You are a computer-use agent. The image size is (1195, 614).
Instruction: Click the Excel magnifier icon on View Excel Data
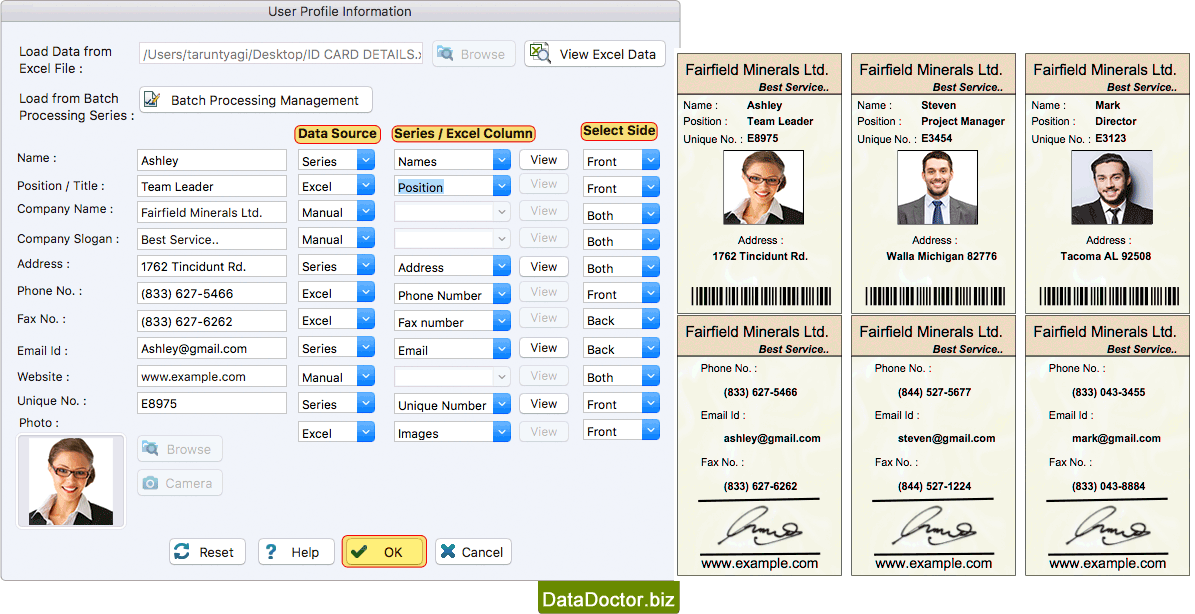pos(540,53)
